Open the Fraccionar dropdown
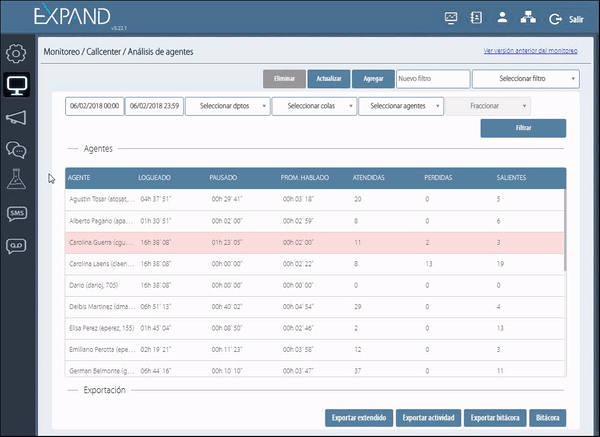The width and height of the screenshot is (600, 437). pyautogui.click(x=488, y=106)
